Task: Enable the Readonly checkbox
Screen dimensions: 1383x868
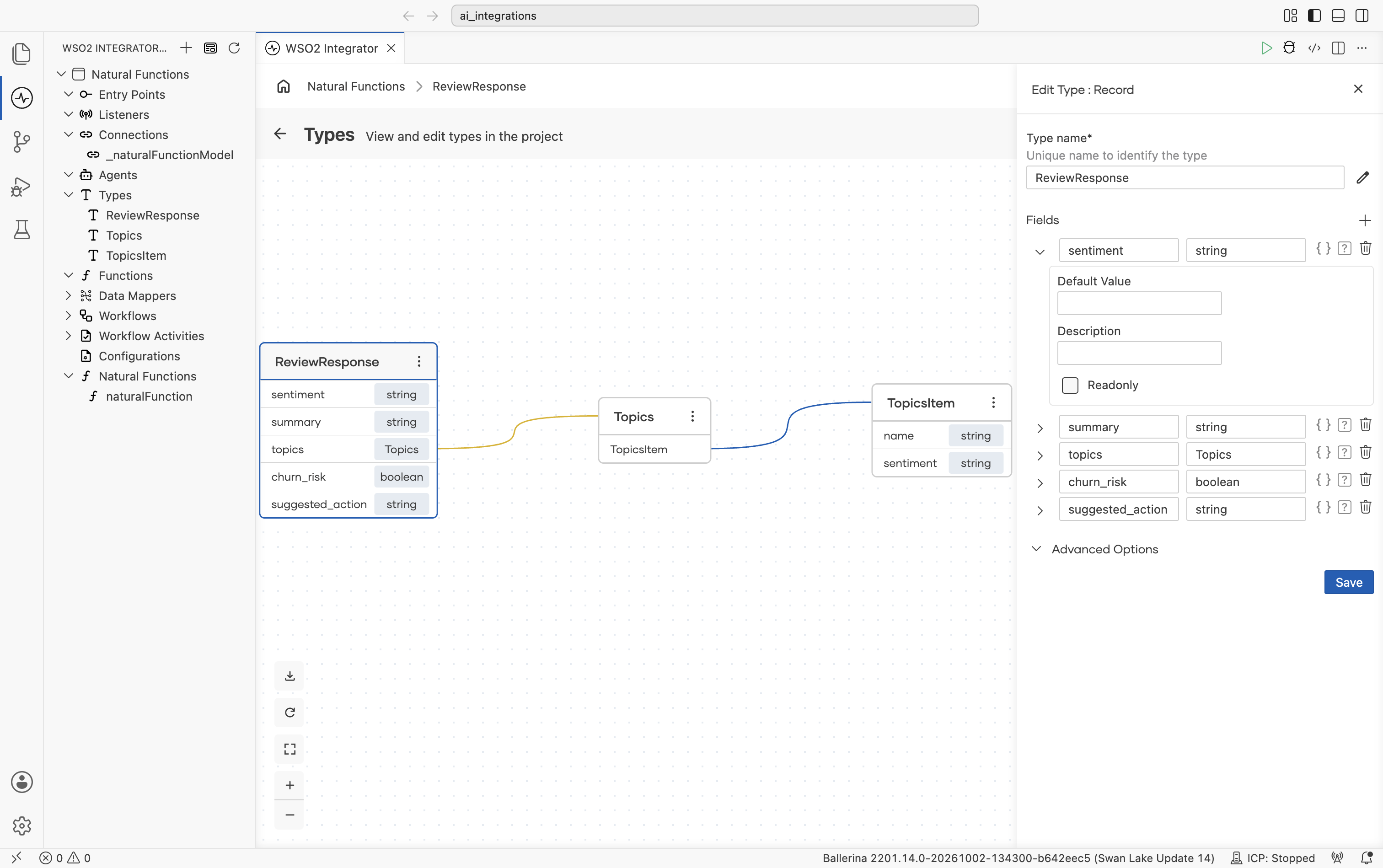Action: click(x=1070, y=385)
